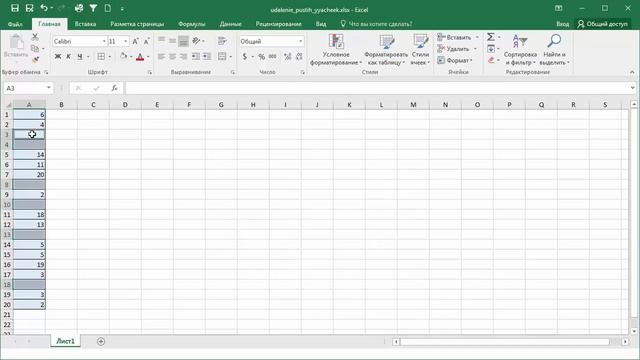Toggle Bold (Ж) formatting
640x360 pixels.
[58, 56]
